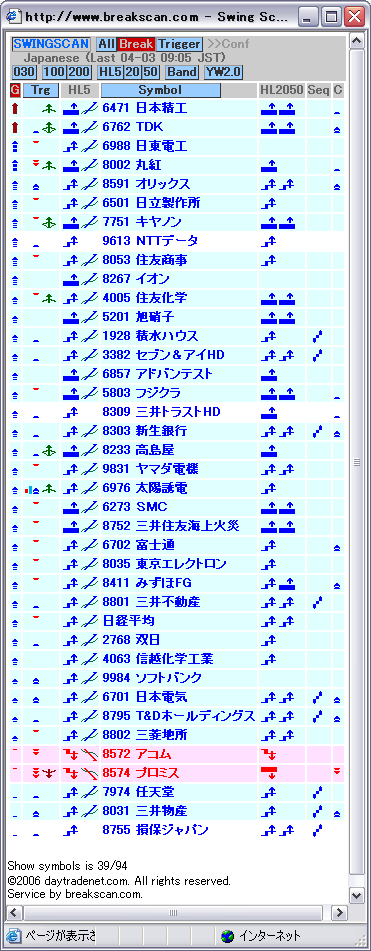Click the red HL5 down icon in 8574 プロミス row

[x=72, y=773]
